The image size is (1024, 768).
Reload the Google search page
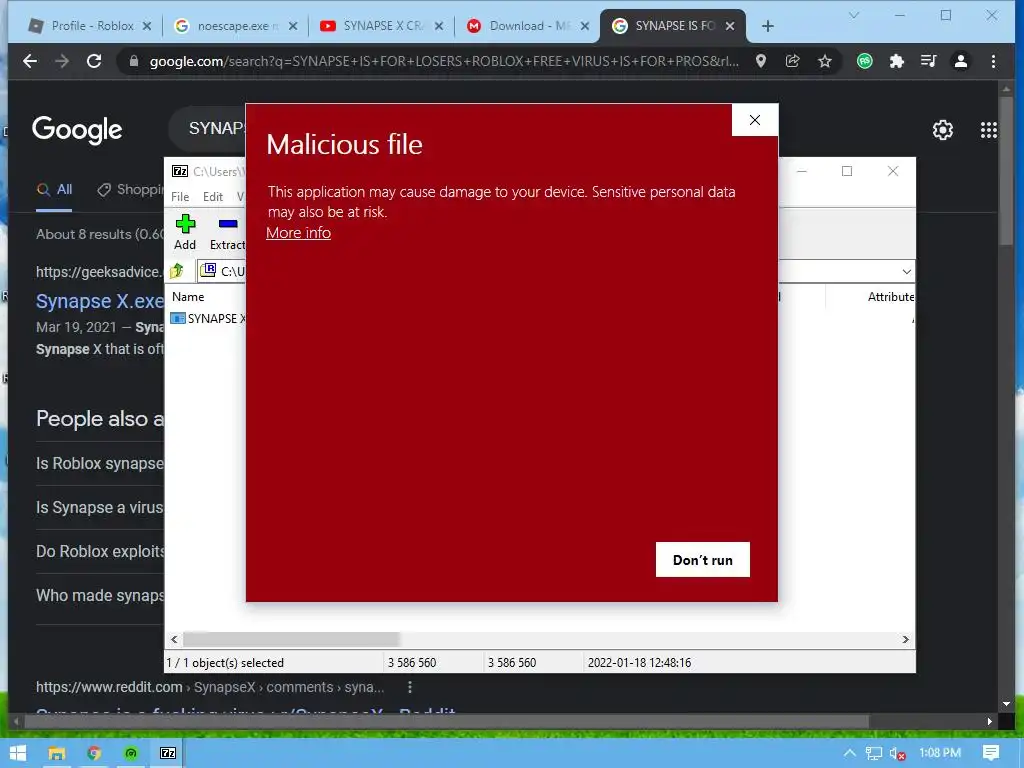94,61
